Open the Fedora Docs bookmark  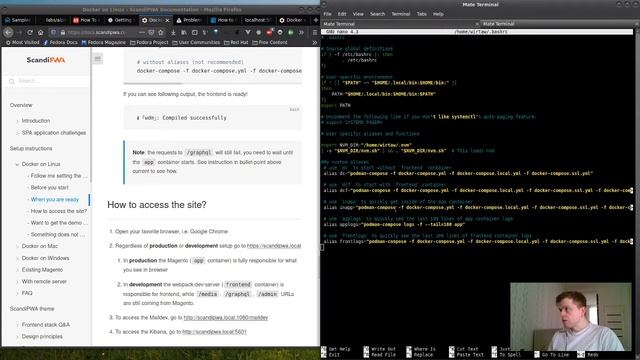[60, 42]
